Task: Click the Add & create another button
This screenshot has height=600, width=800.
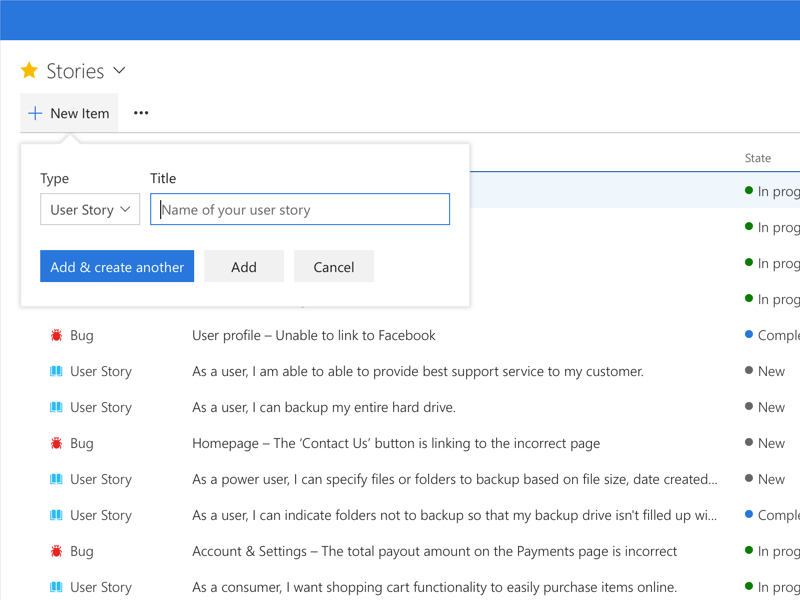Action: 117,267
